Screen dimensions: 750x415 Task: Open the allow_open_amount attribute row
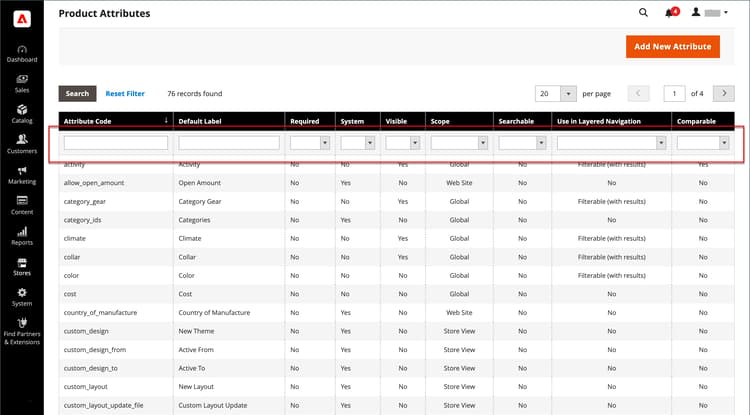(397, 183)
